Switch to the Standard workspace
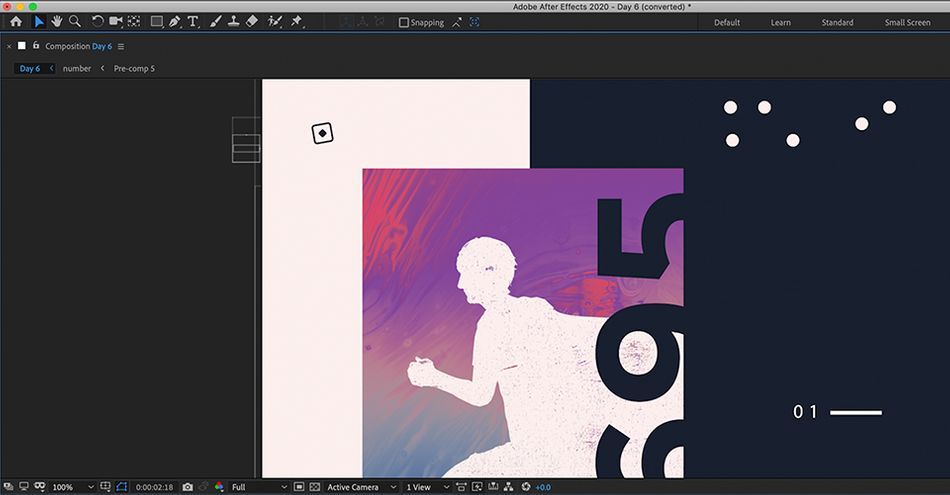 point(837,22)
